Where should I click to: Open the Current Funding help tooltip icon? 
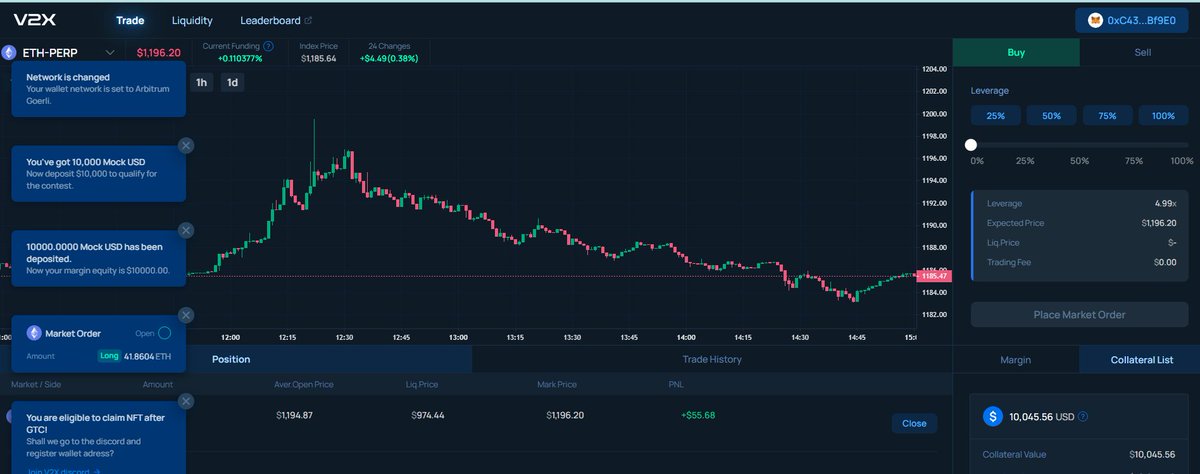coord(268,46)
